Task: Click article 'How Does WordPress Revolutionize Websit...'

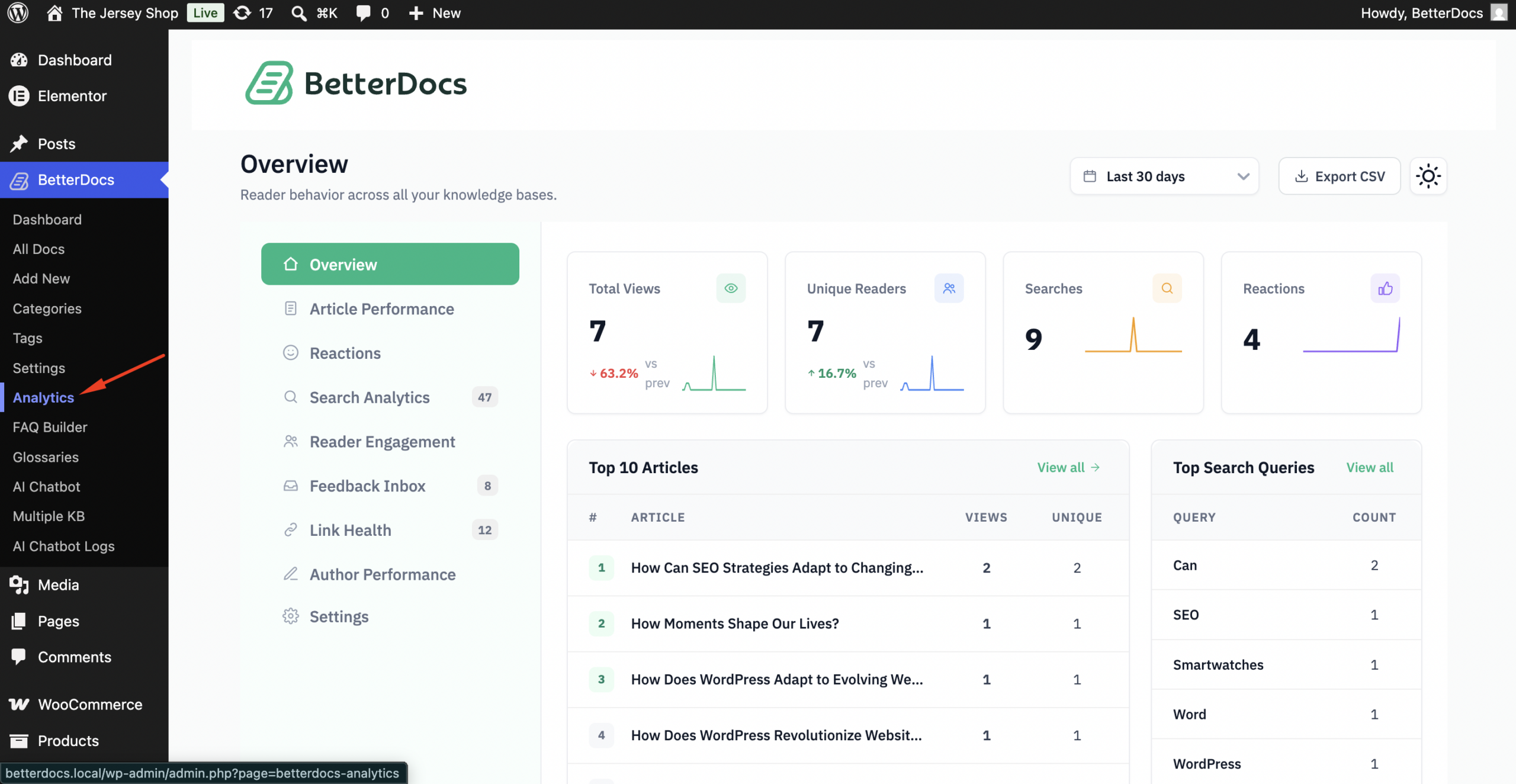Action: coord(776,735)
